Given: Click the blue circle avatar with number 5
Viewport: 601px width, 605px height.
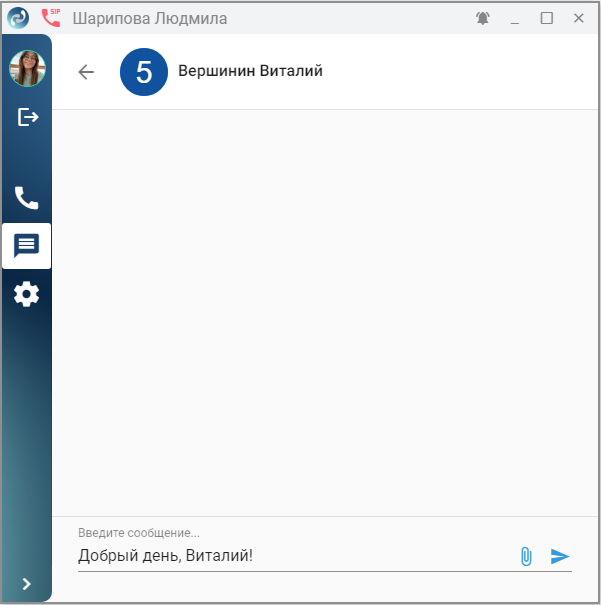Looking at the screenshot, I should 144,72.
